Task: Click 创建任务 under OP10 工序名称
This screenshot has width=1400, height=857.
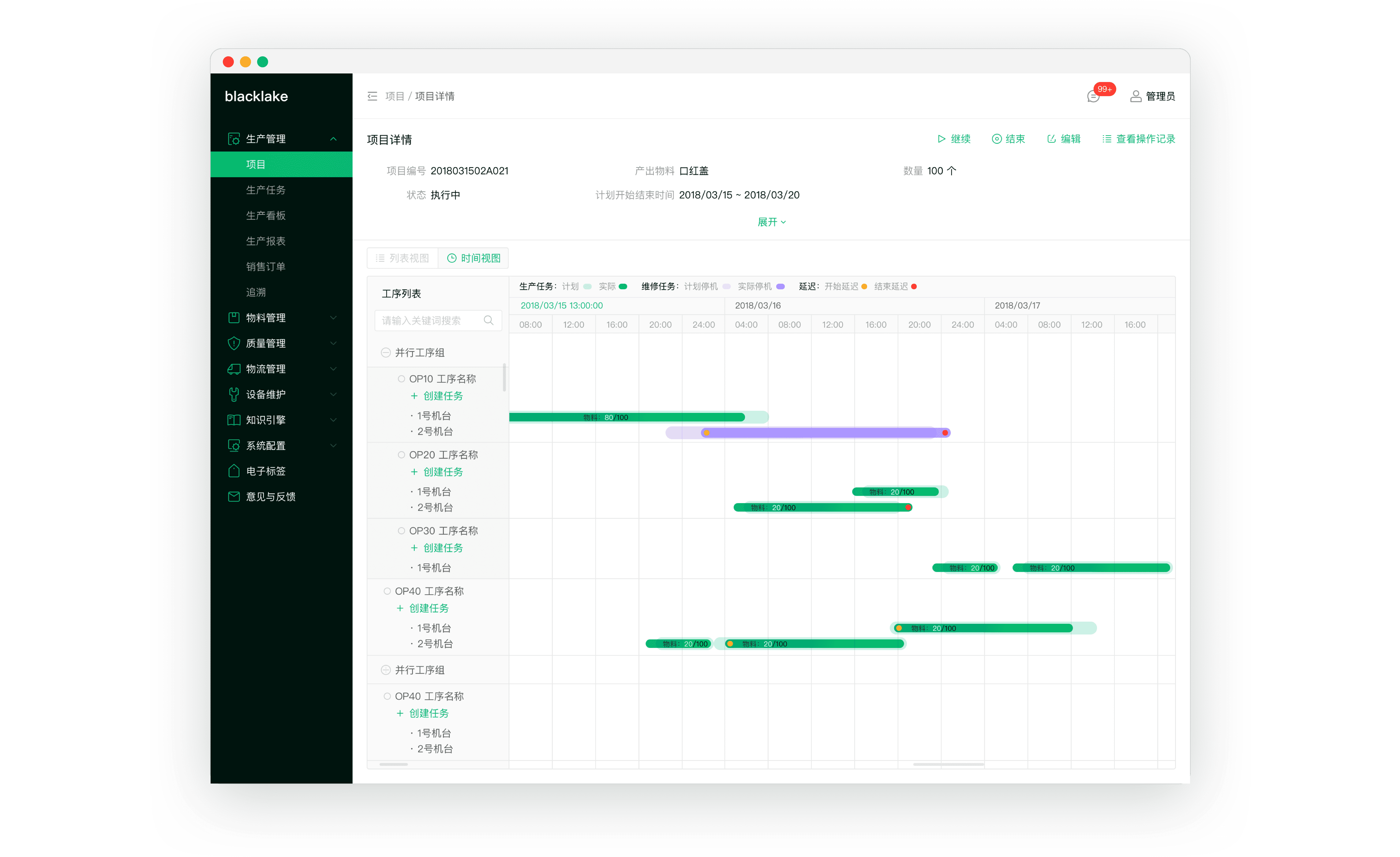Action: pyautogui.click(x=437, y=395)
